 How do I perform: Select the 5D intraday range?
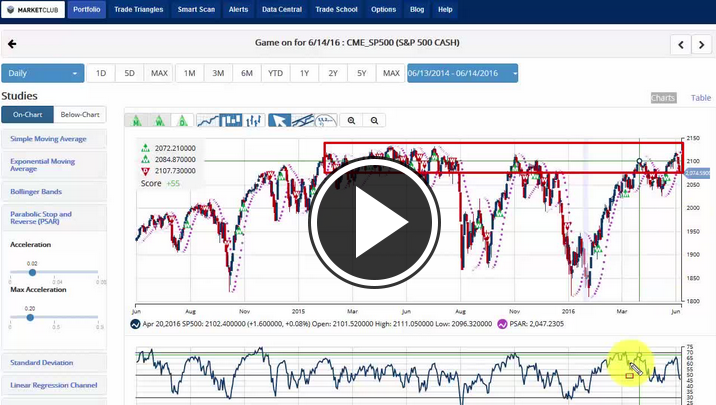click(x=130, y=73)
